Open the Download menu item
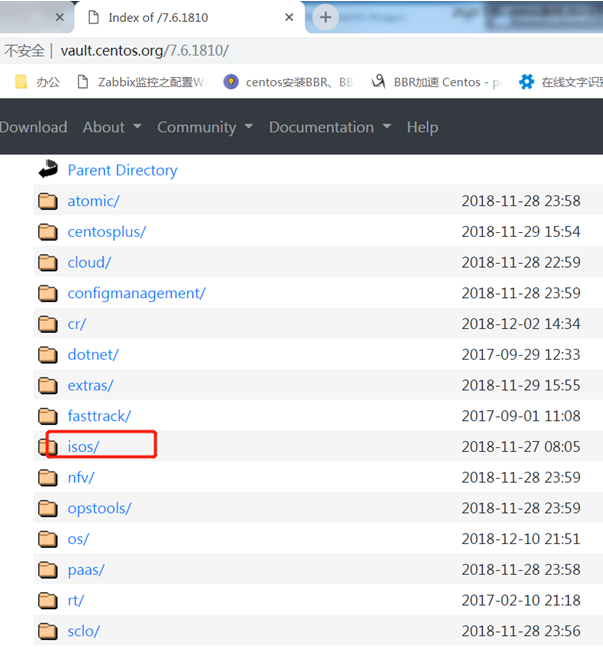Screen dimensions: 603x647 (x=33, y=127)
